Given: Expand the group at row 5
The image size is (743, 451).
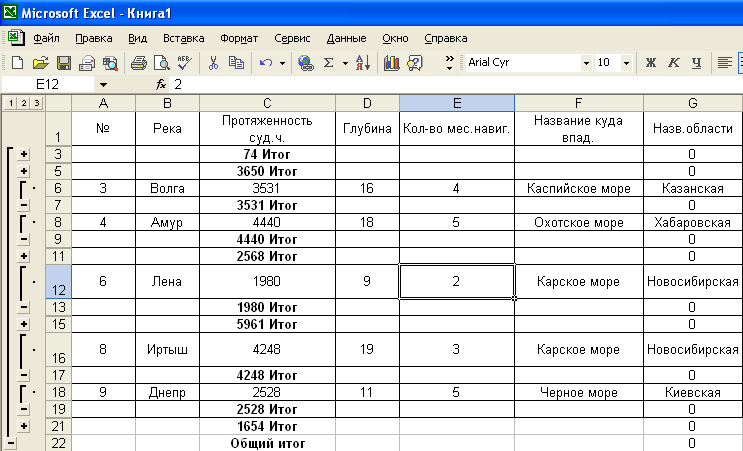Looking at the screenshot, I should tap(24, 171).
